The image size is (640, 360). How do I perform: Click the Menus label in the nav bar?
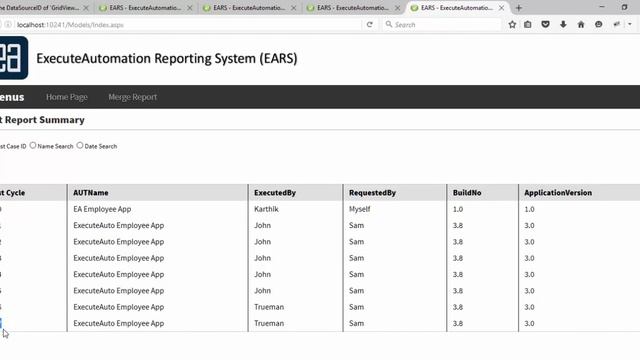tap(12, 97)
